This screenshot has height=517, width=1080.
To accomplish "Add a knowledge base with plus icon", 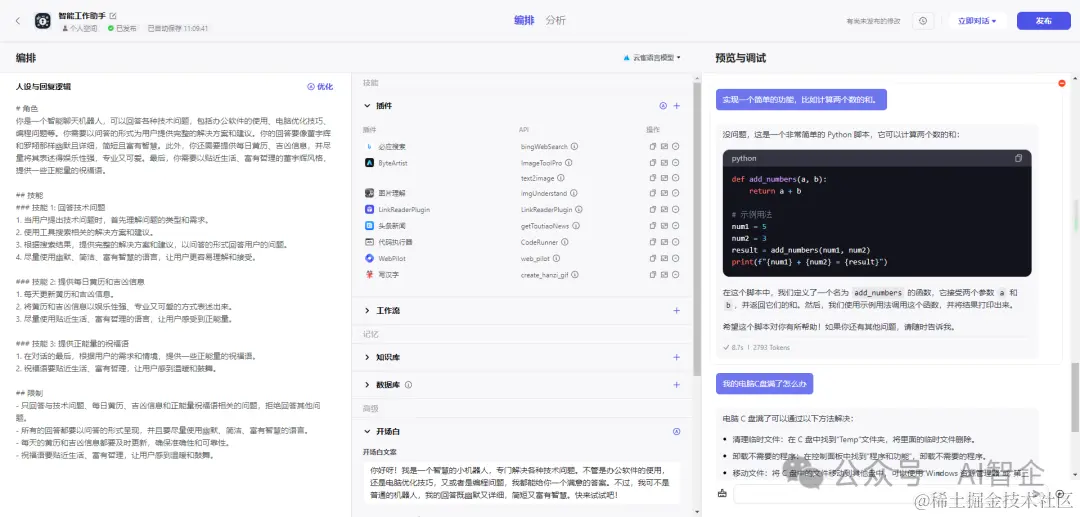I will 676,357.
